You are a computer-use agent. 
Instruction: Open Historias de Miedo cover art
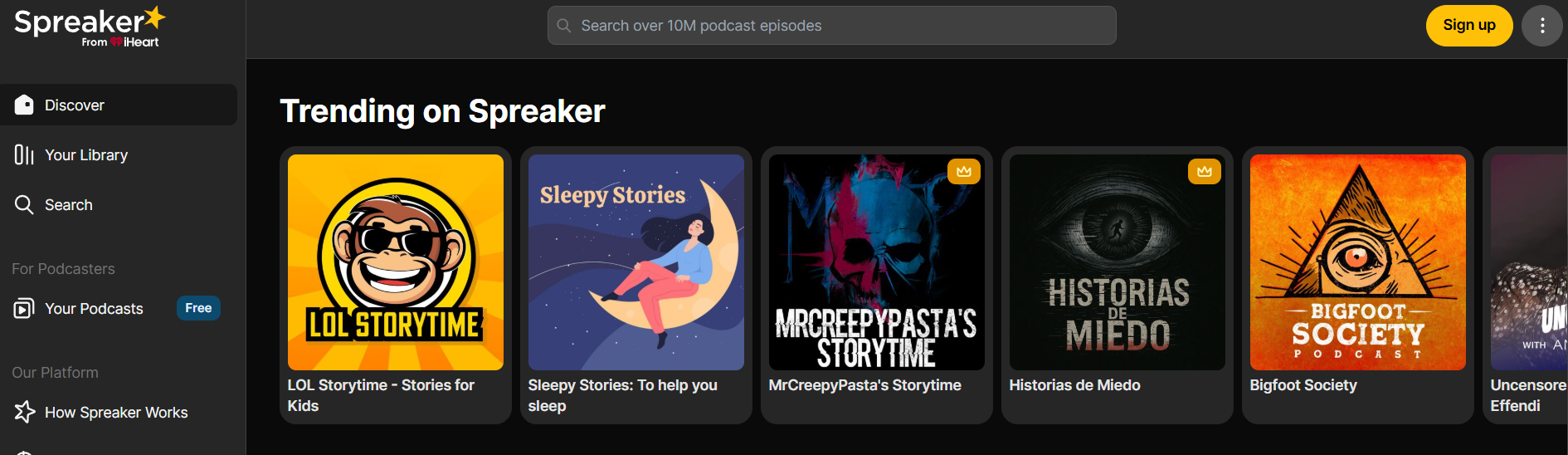(1118, 262)
